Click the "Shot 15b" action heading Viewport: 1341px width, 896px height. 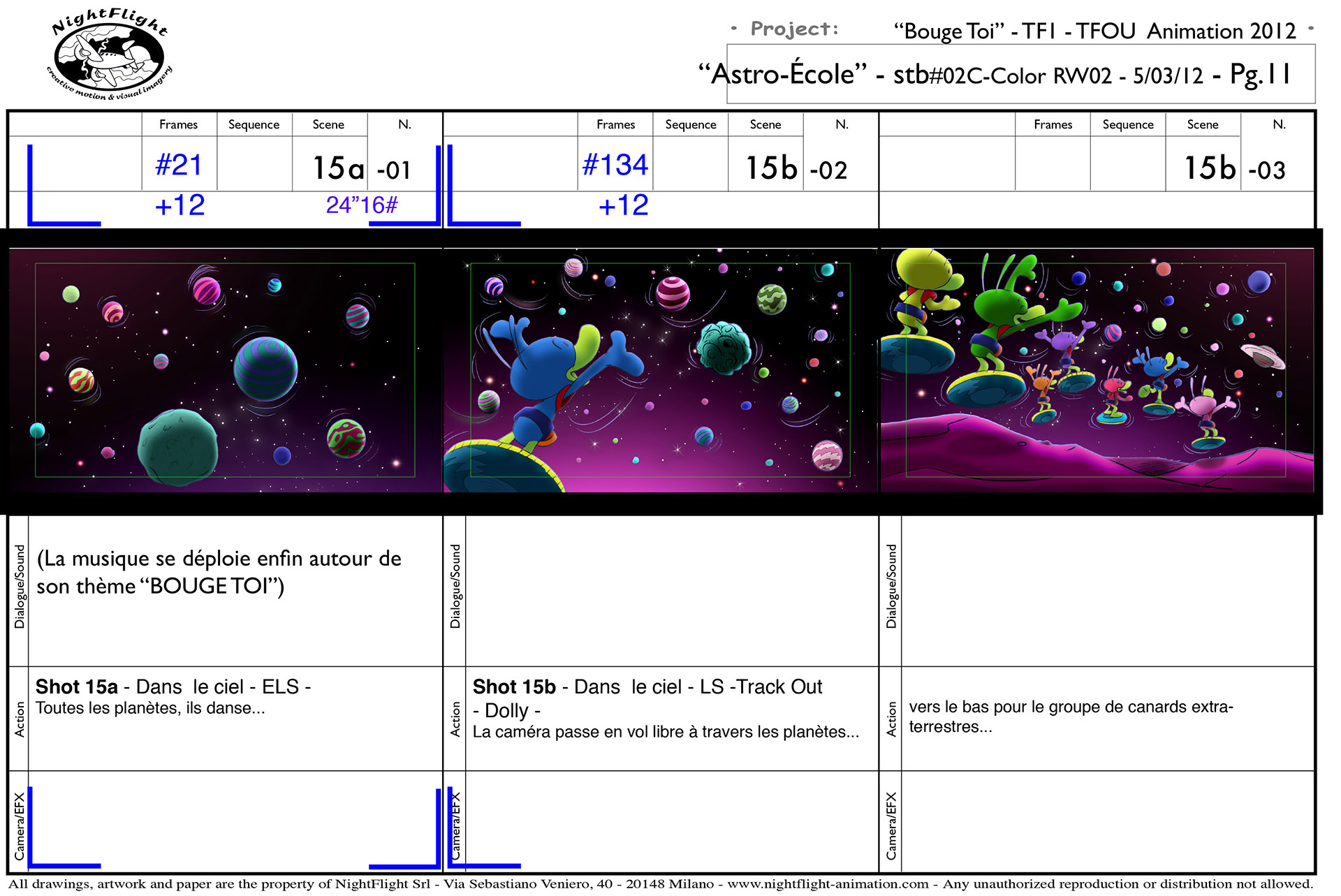pos(514,686)
